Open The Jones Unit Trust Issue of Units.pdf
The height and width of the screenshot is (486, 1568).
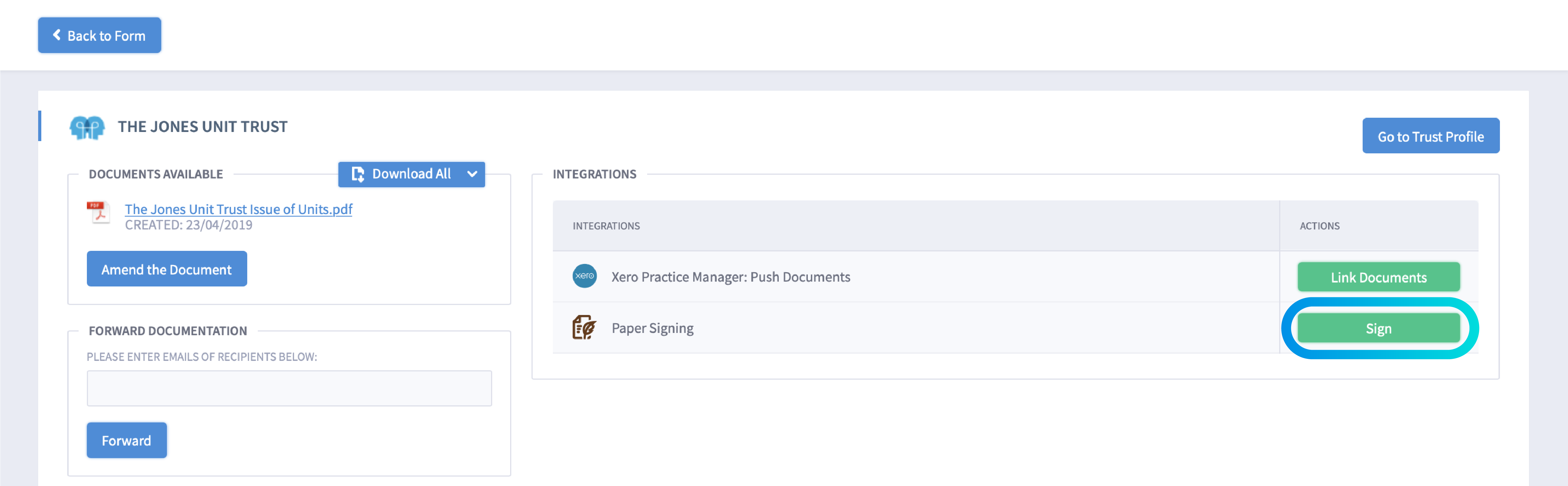(239, 209)
